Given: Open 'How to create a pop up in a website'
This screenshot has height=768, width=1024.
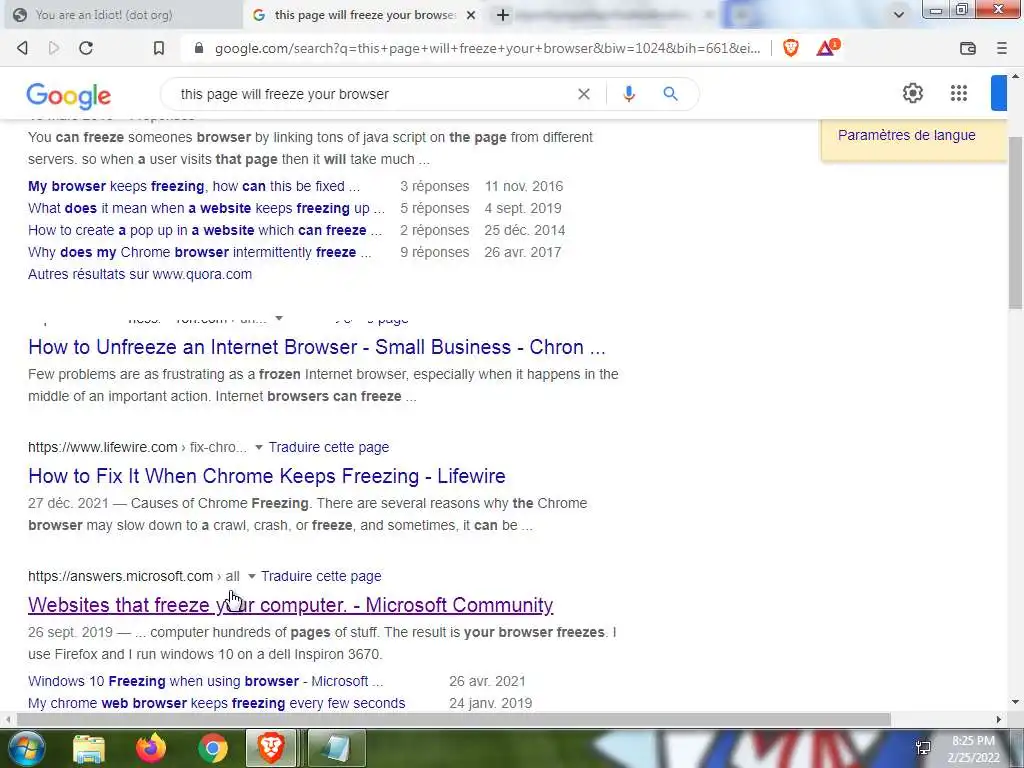Looking at the screenshot, I should 205,231.
